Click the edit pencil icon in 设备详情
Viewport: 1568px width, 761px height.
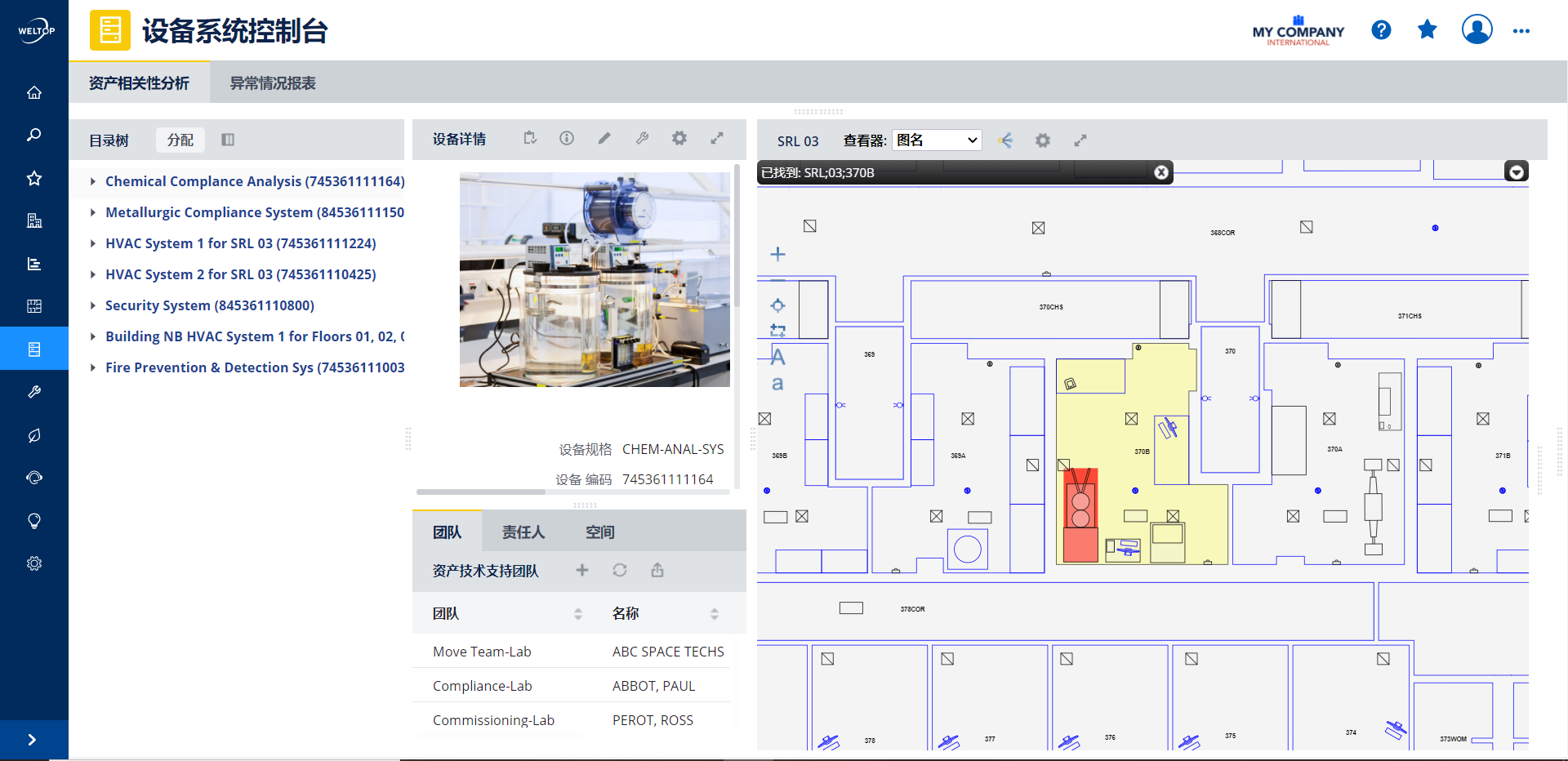tap(604, 139)
